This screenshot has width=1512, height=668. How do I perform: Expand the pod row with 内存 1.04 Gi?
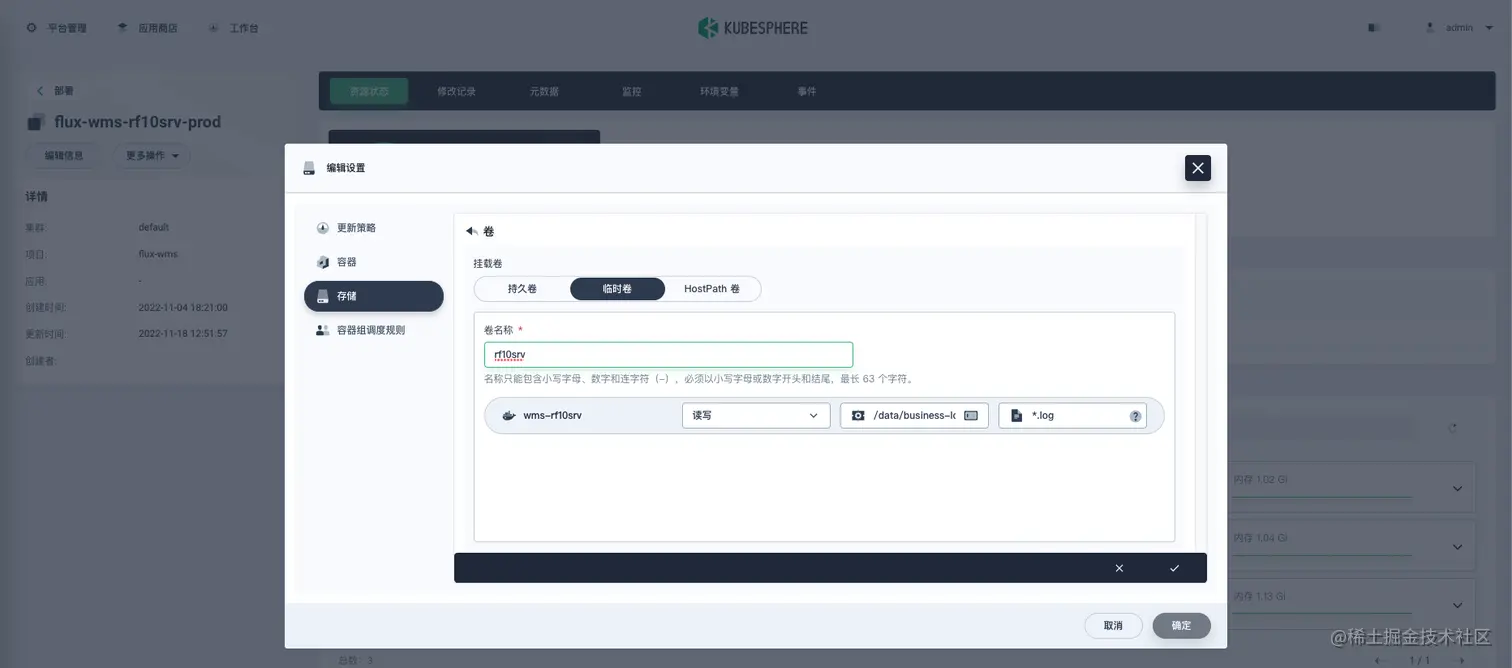pyautogui.click(x=1457, y=547)
